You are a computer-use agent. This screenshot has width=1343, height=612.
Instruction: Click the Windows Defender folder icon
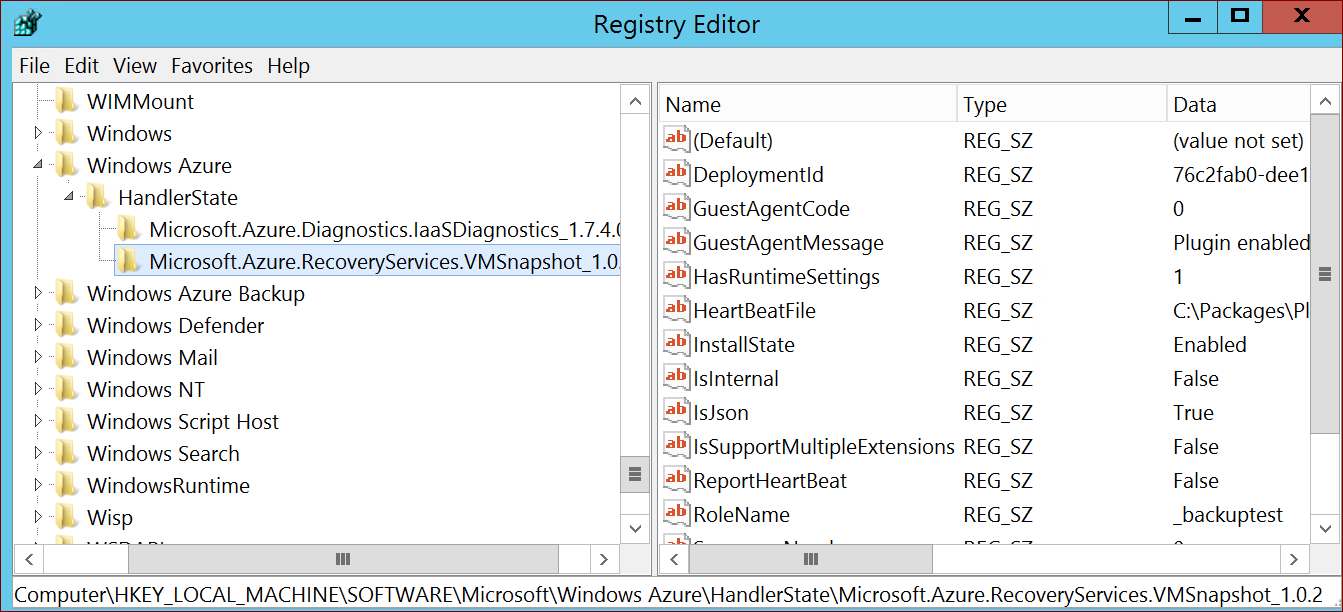(x=67, y=326)
